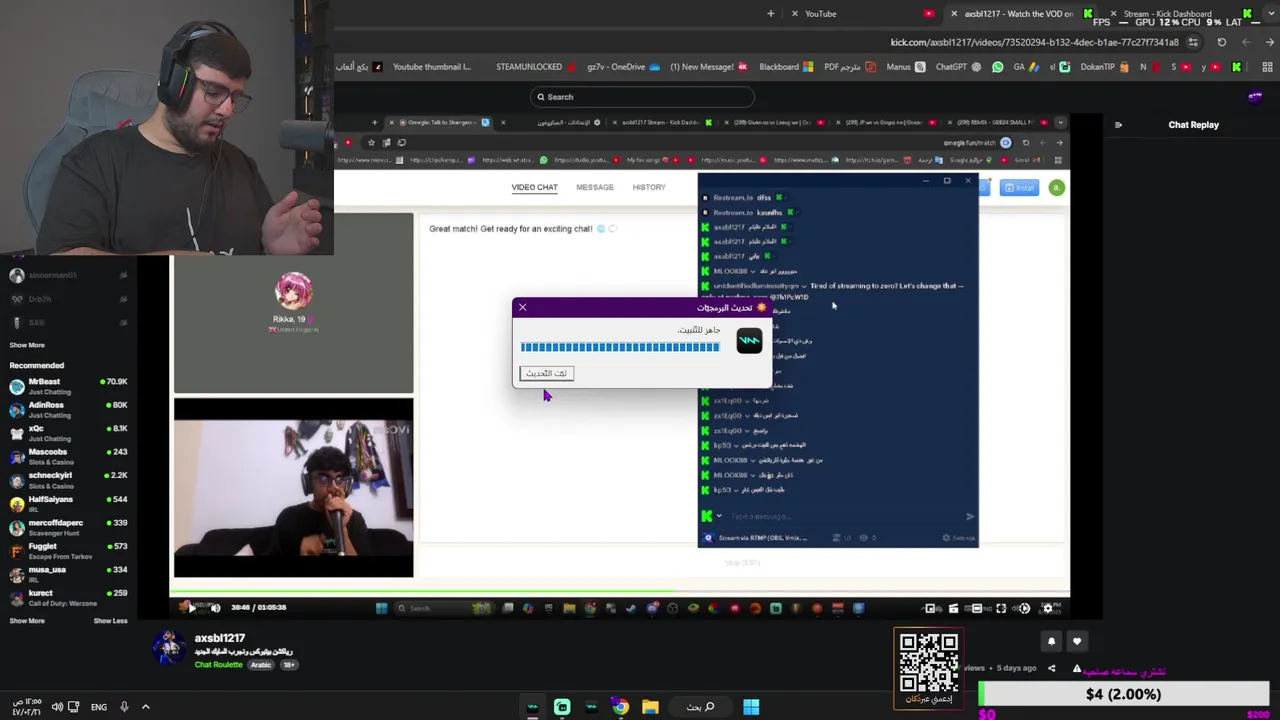Open STEAMUNLOCKED bookmark
1280x720 pixels.
(x=535, y=67)
